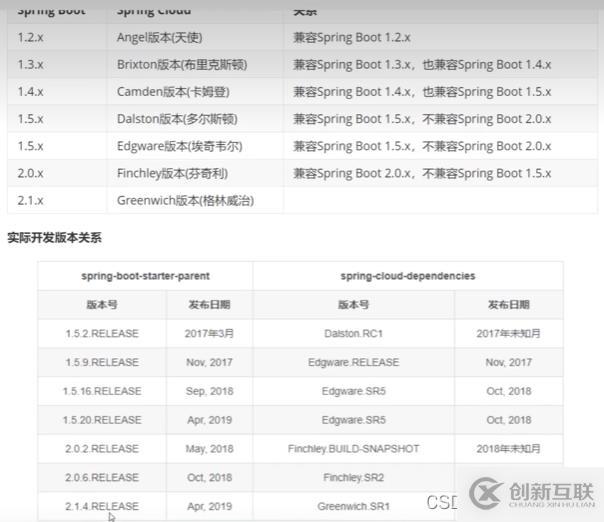Click "Apr, 2019" in the 1.5.20.RELEASE row
604x522 pixels.
pos(209,420)
